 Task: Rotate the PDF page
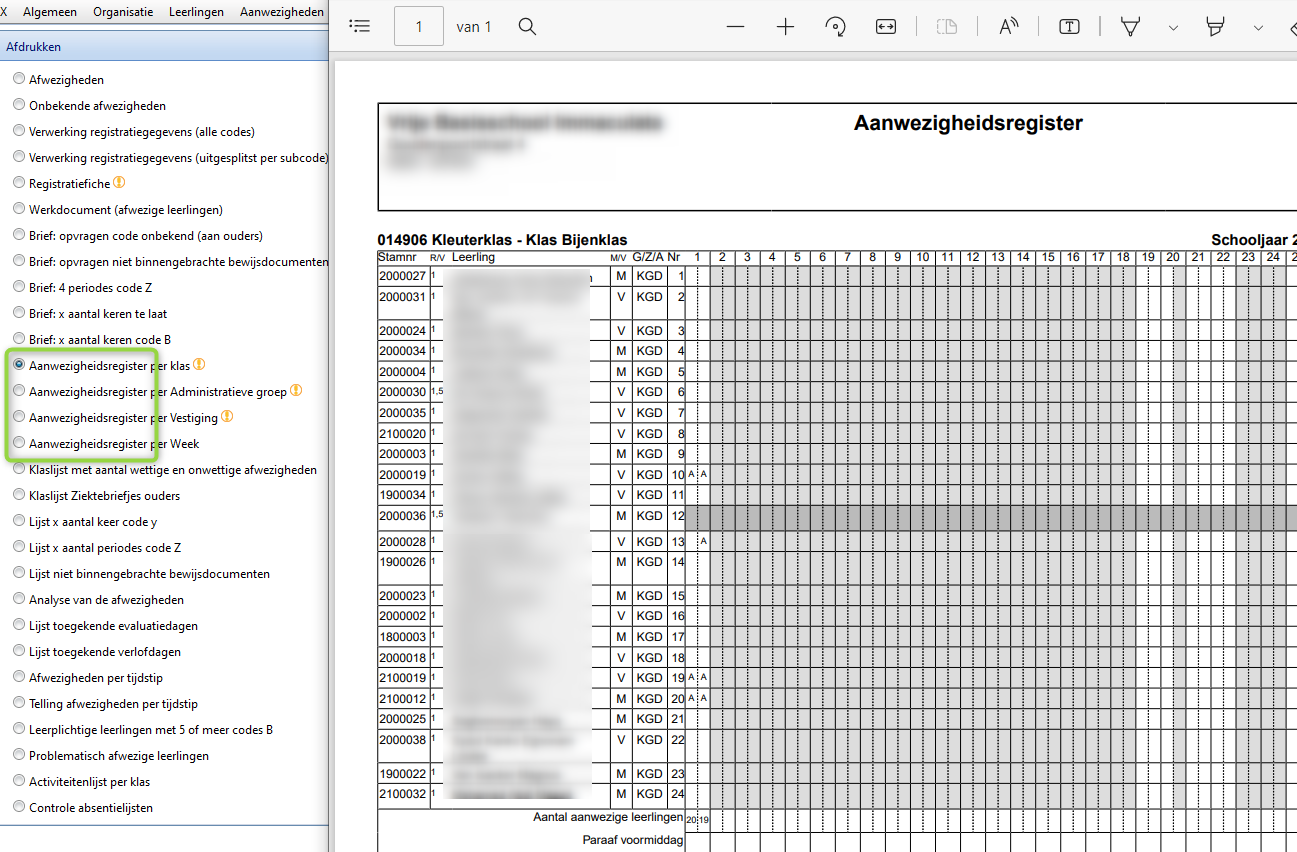coord(836,27)
